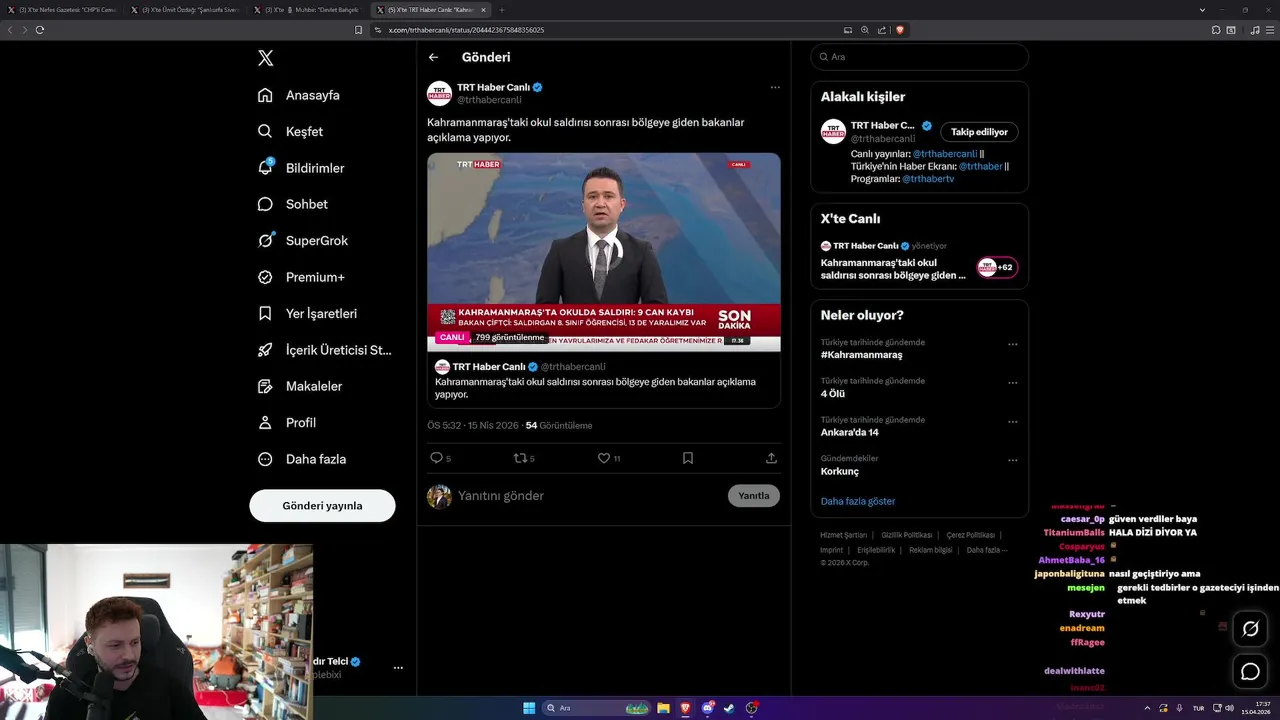Screen dimensions: 1280x720
Task: Open 'Ankara'da 14' trend
Action: tap(850, 432)
